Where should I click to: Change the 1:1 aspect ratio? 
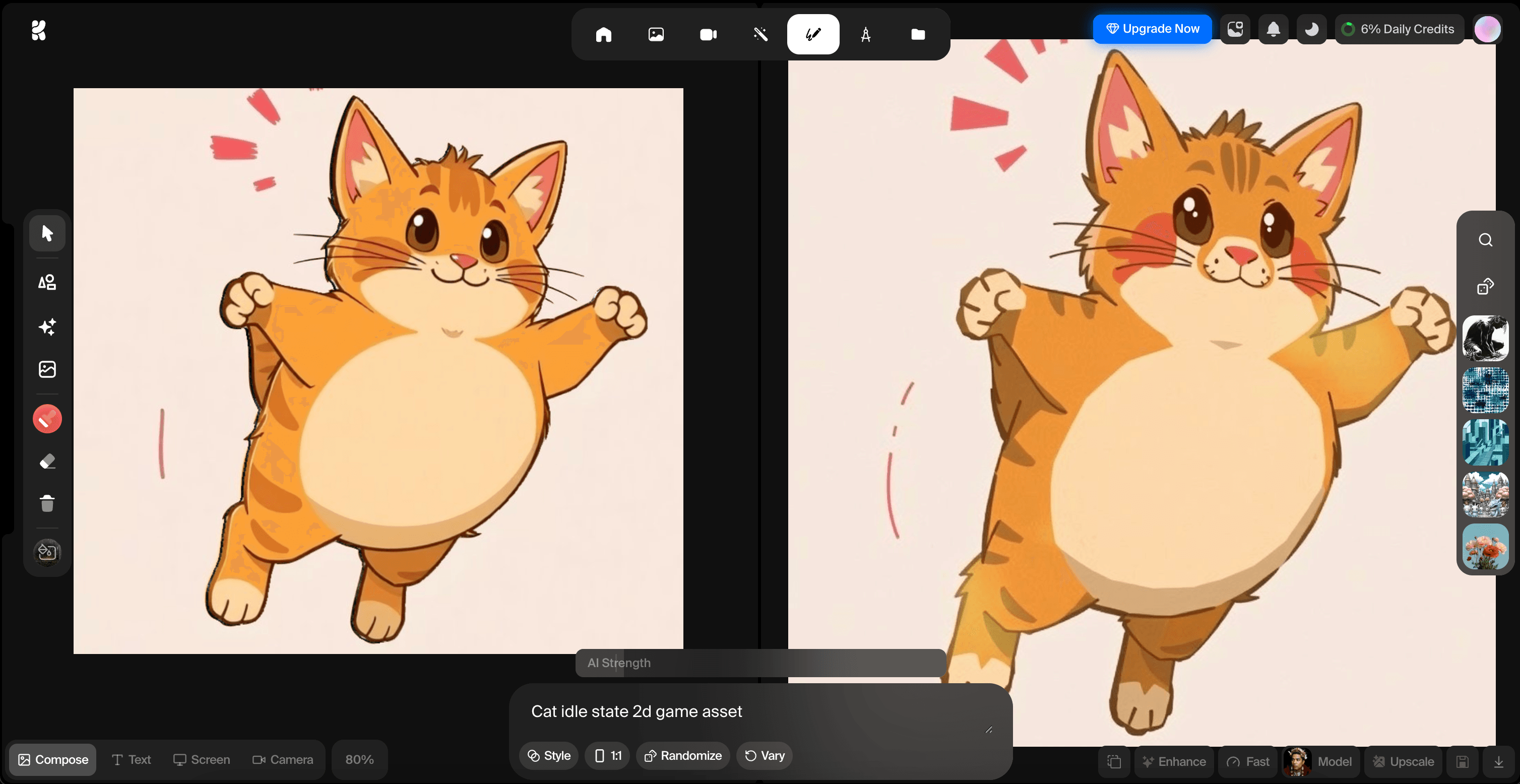pyautogui.click(x=607, y=756)
